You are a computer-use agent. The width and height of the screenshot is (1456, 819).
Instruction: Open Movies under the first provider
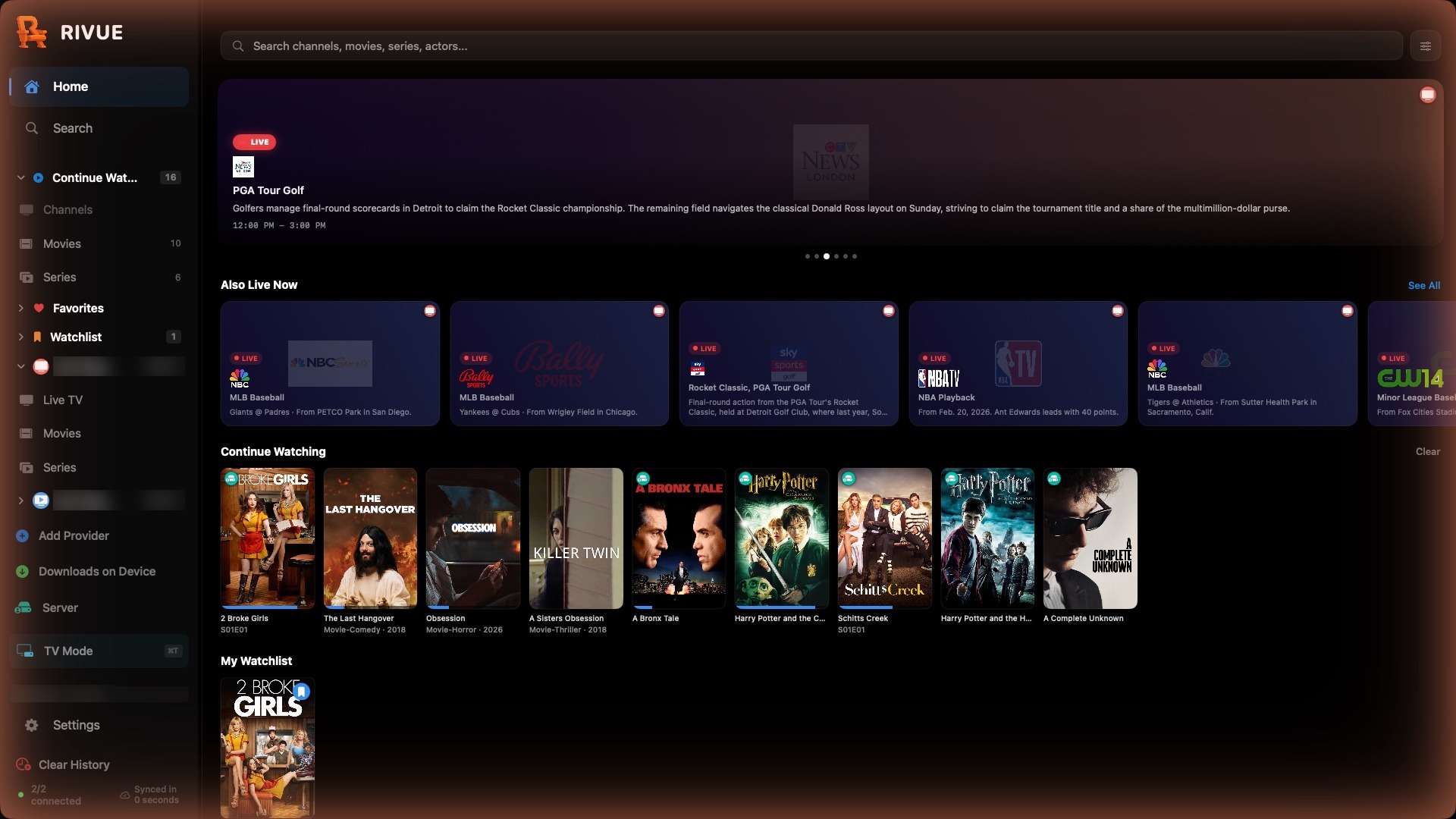[x=99, y=433]
